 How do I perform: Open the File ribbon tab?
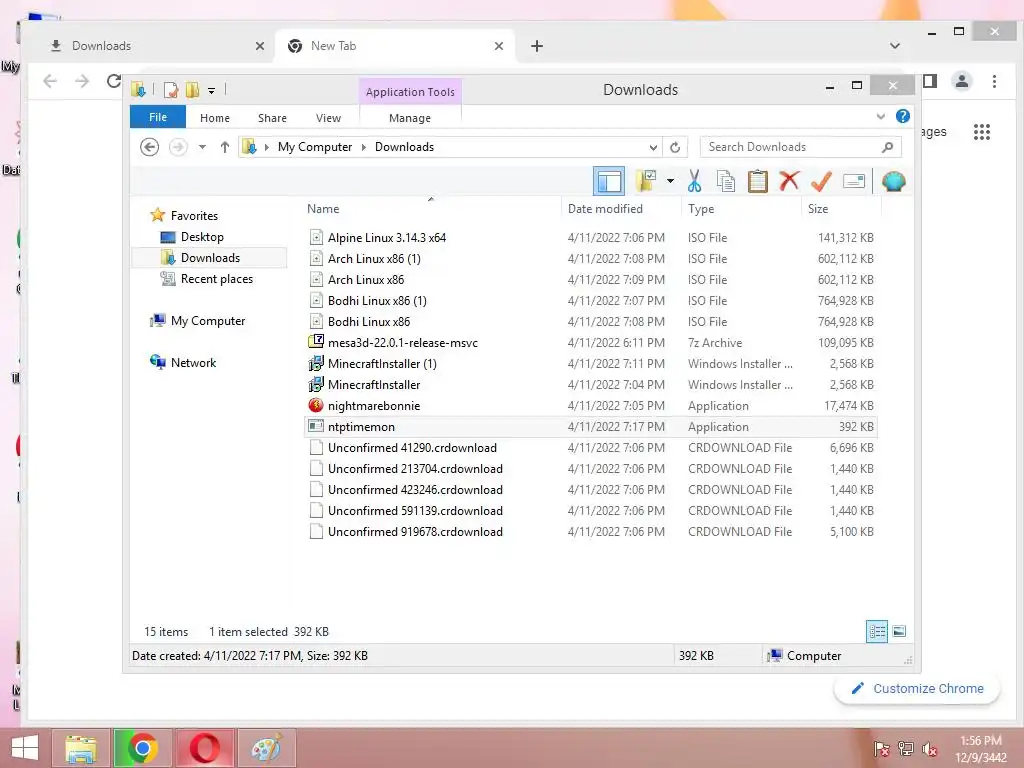tap(158, 117)
